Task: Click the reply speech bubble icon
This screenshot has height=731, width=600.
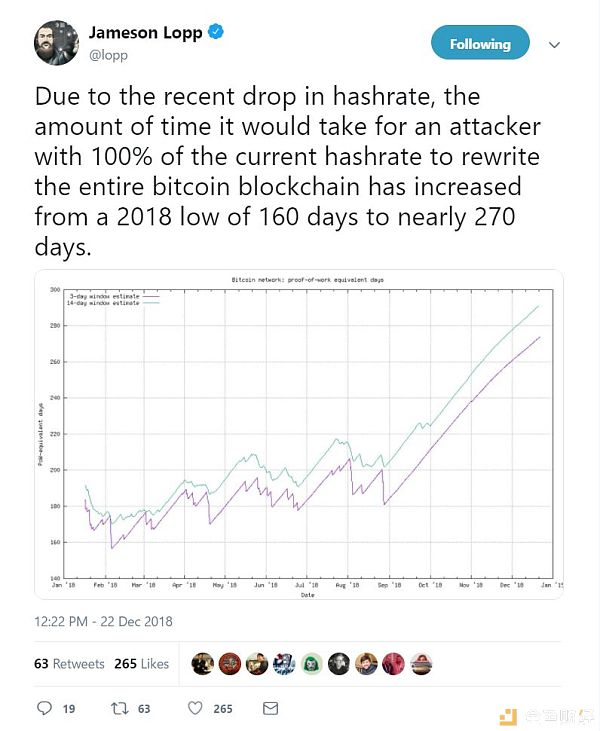Action: click(44, 708)
